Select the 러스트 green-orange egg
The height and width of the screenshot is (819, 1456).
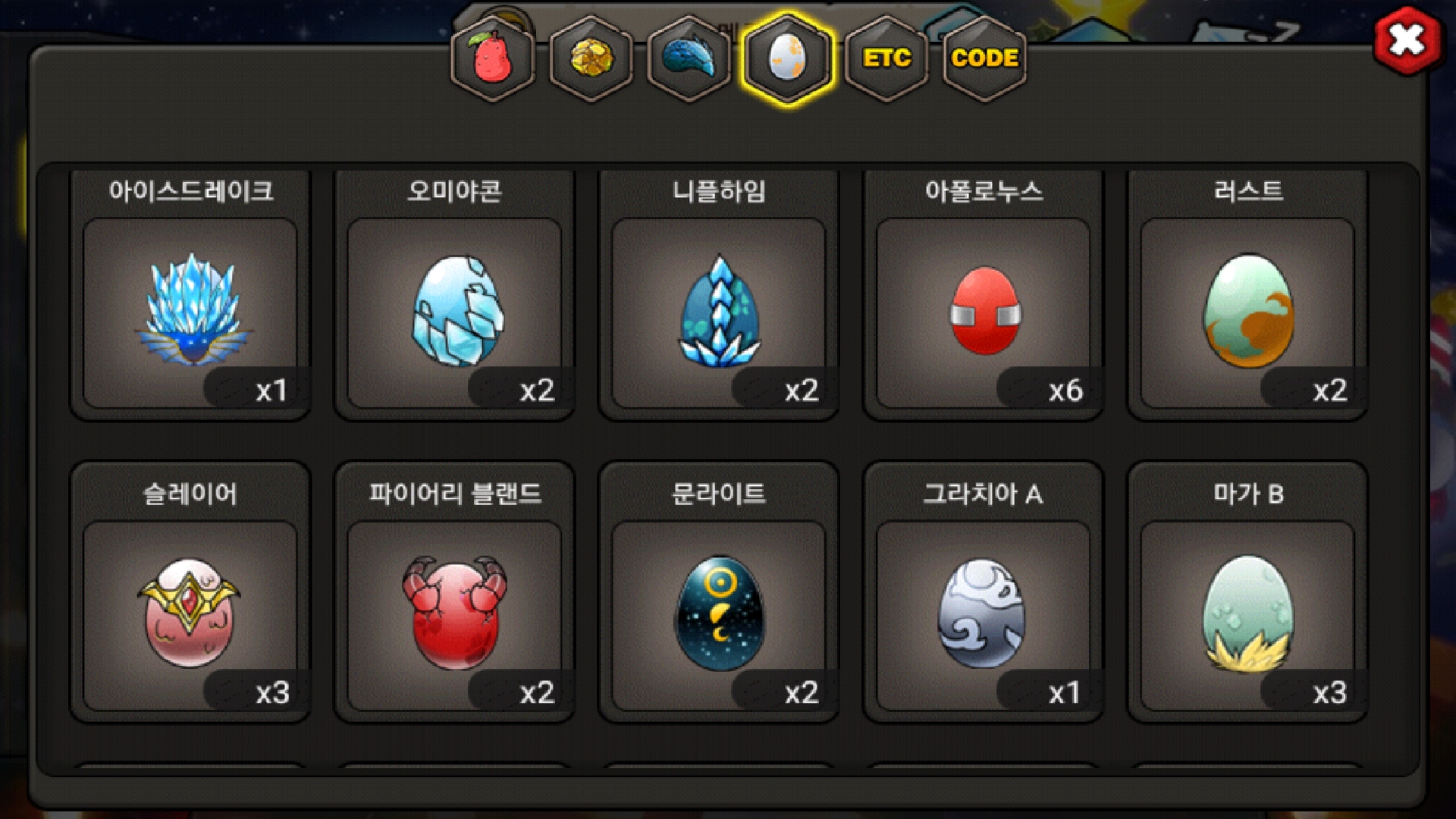pyautogui.click(x=1248, y=312)
